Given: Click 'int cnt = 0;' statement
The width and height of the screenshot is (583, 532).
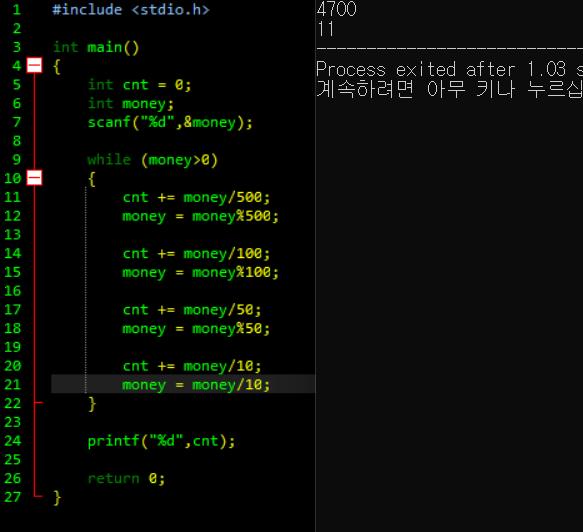Looking at the screenshot, I should coord(139,85).
